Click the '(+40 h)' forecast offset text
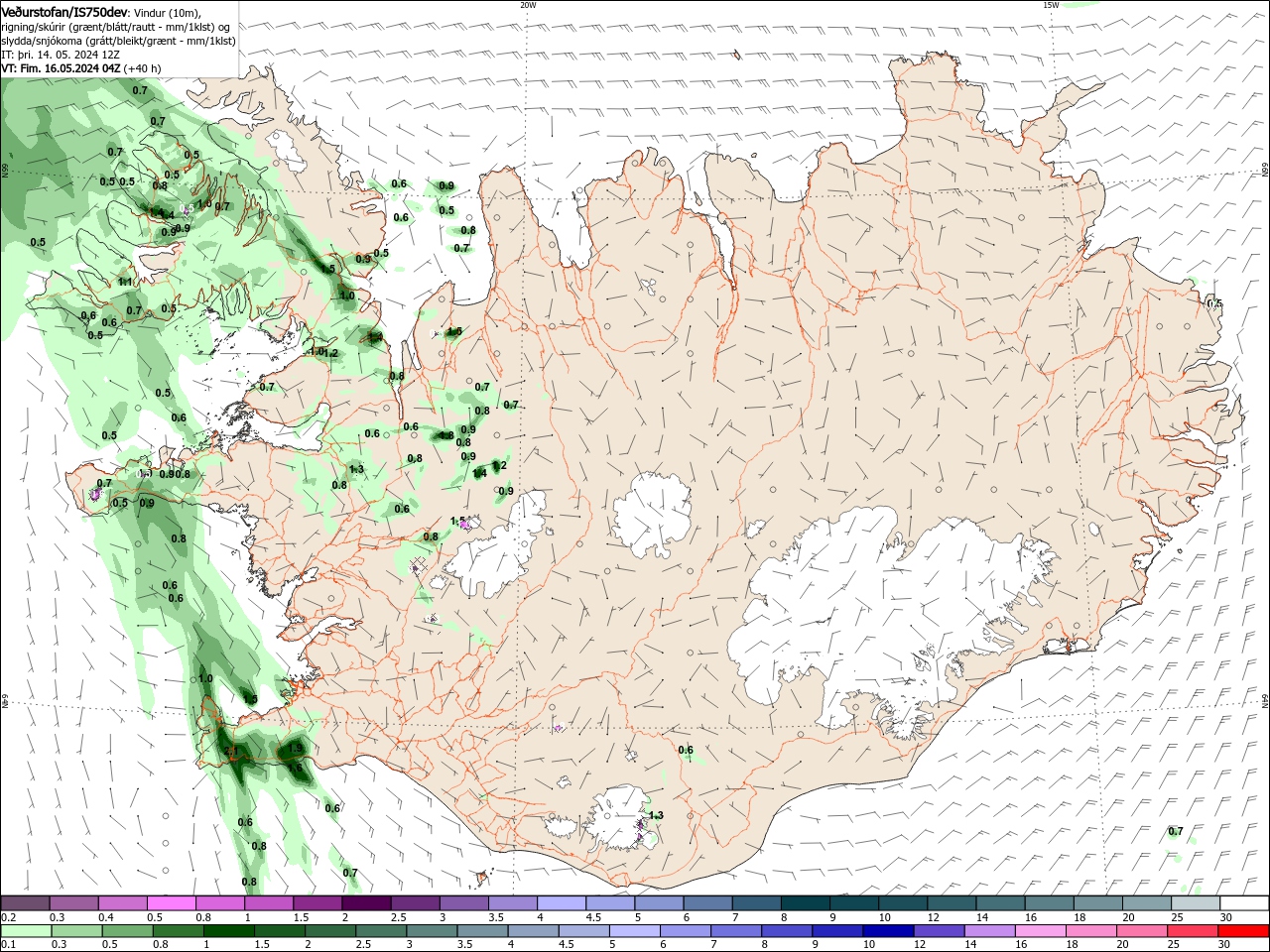1270x952 pixels. (143, 68)
